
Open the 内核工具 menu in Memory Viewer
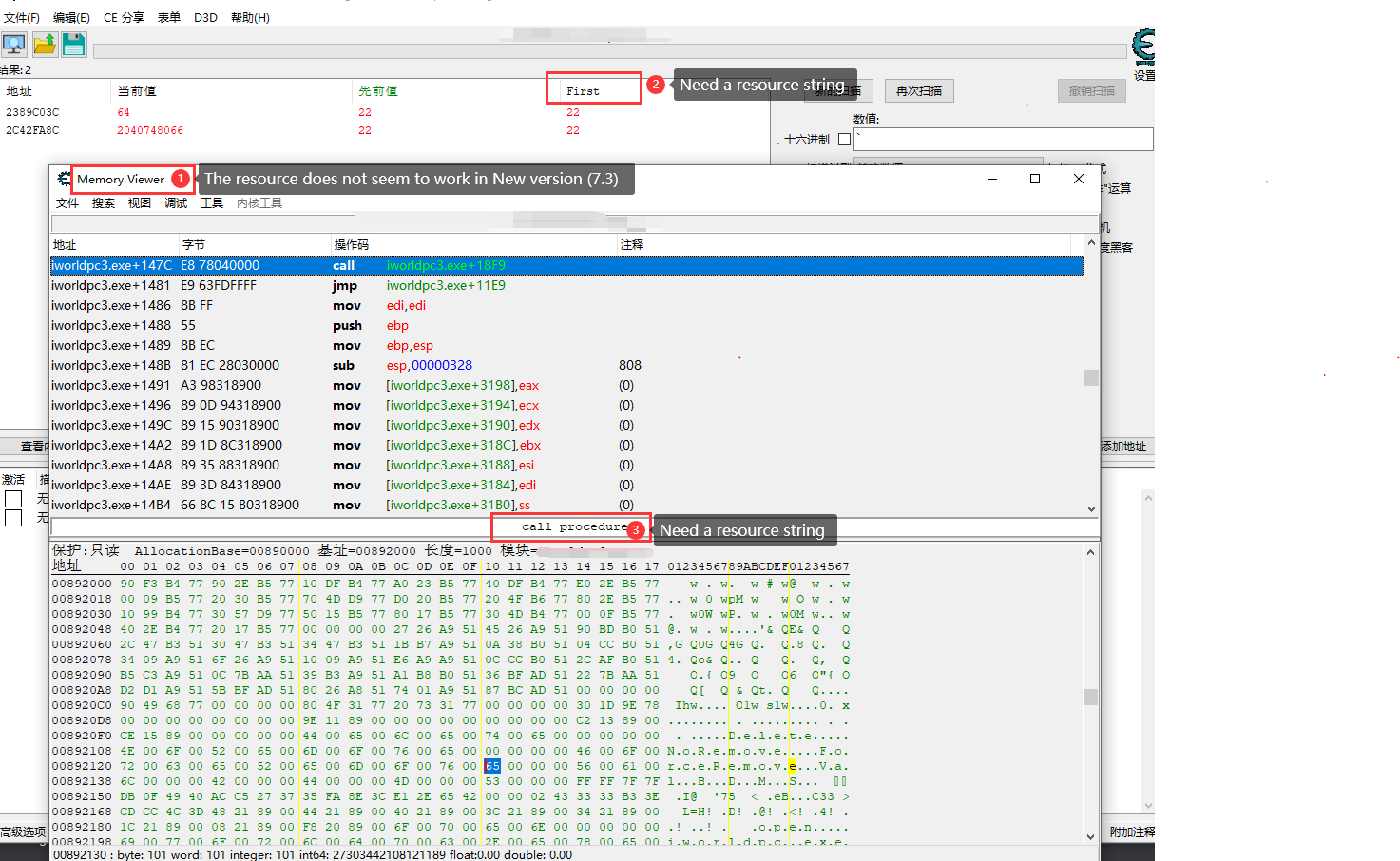(x=259, y=202)
